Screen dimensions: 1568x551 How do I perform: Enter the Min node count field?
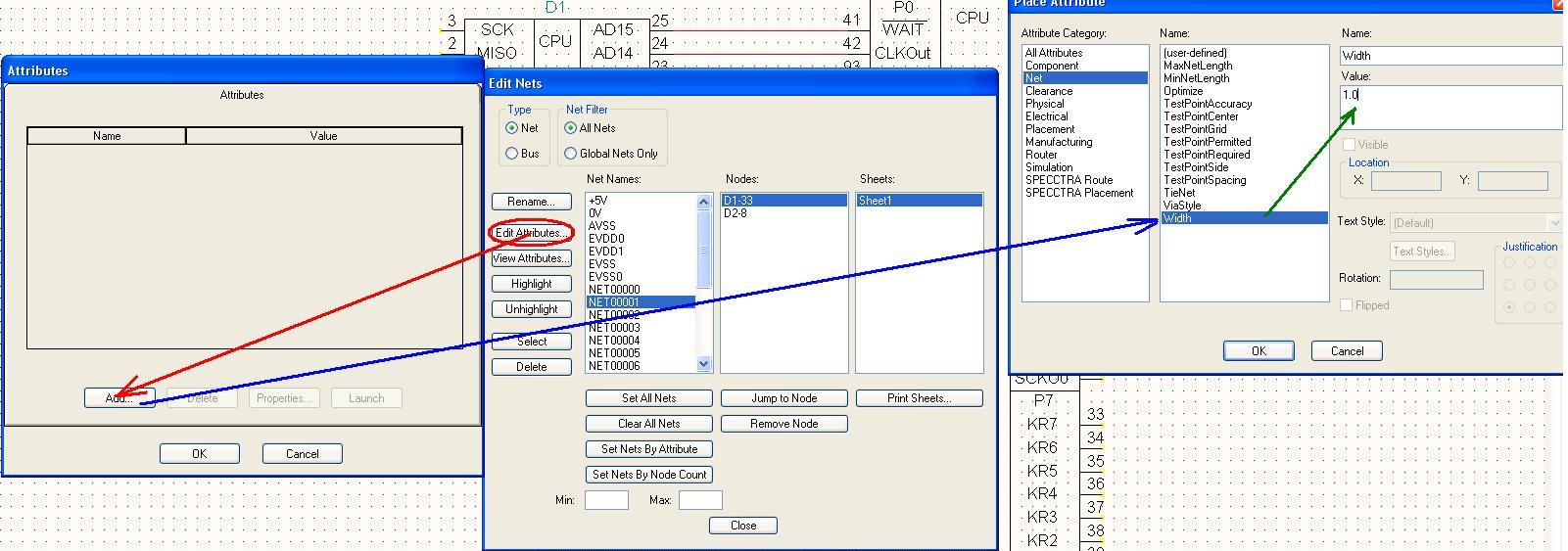coord(605,500)
